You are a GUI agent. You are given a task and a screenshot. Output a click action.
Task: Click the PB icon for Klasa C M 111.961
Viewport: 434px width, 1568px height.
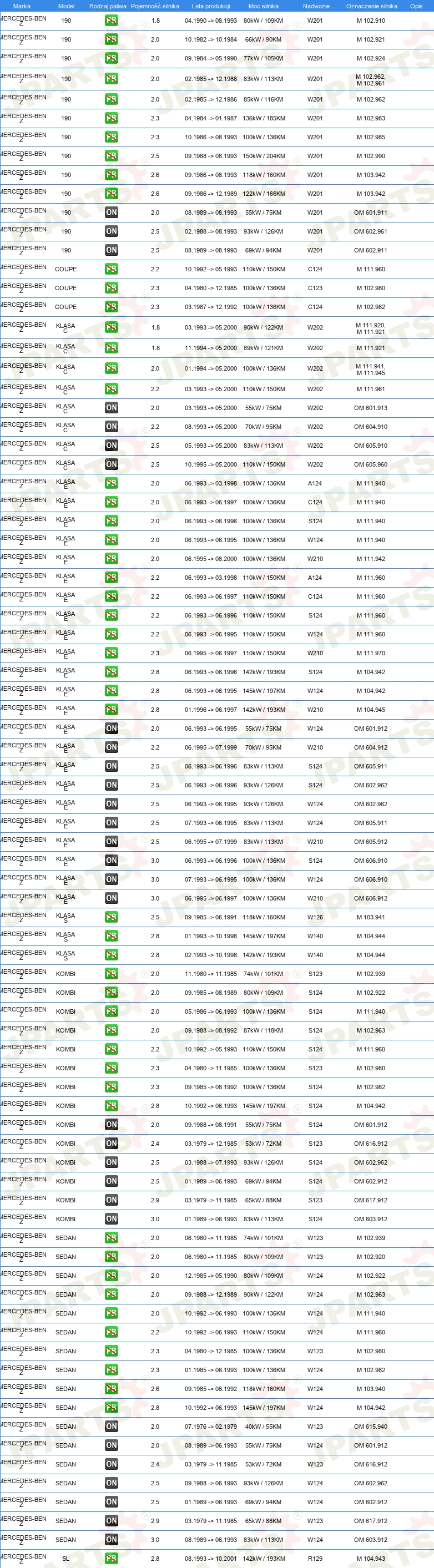[x=111, y=389]
